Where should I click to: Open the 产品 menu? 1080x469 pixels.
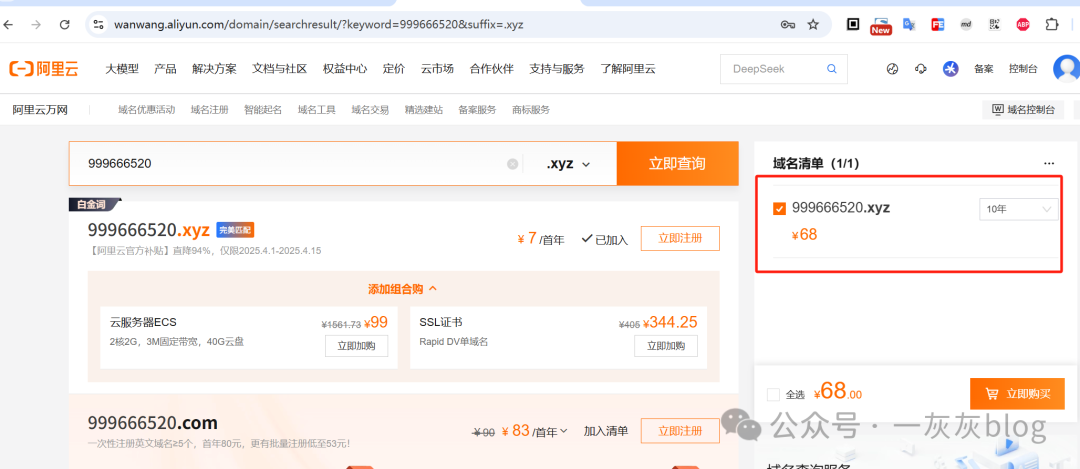(165, 69)
